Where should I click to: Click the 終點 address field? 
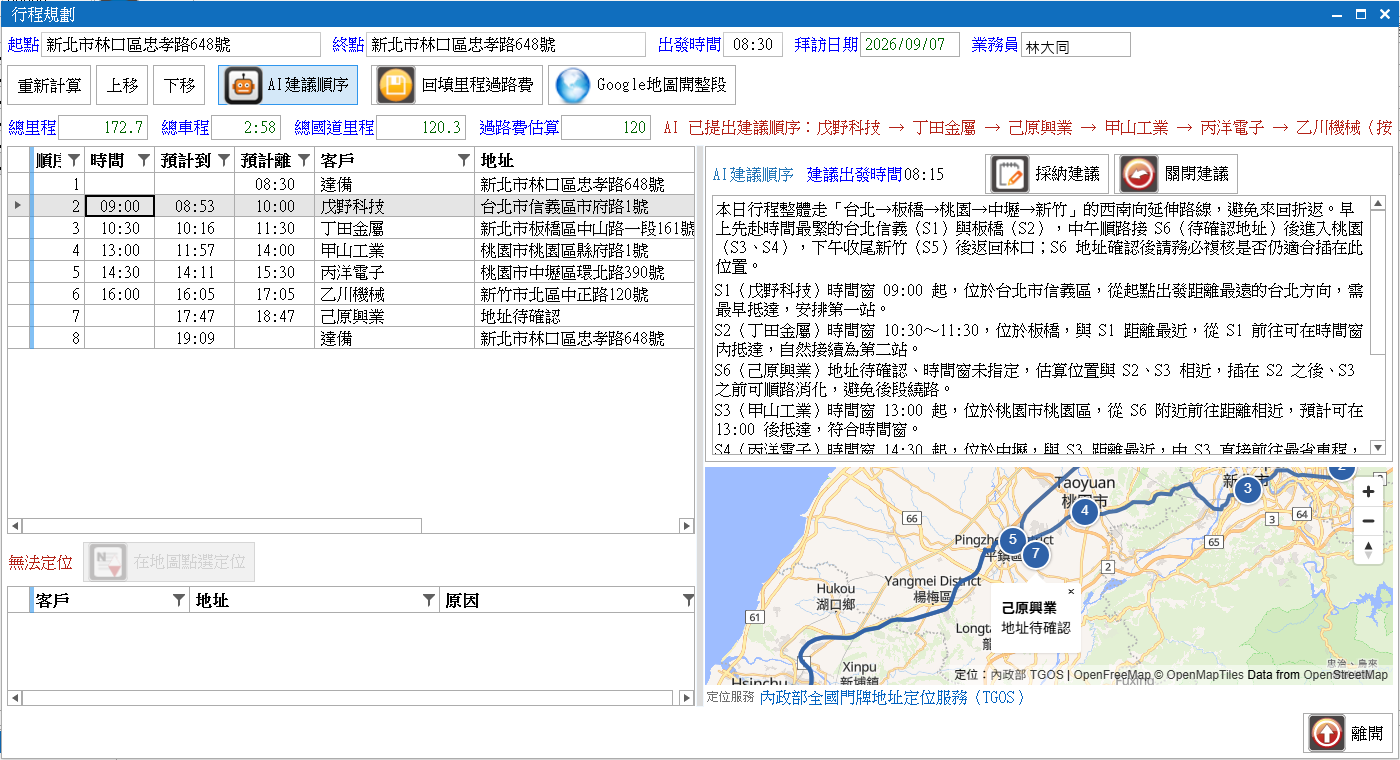pos(506,44)
